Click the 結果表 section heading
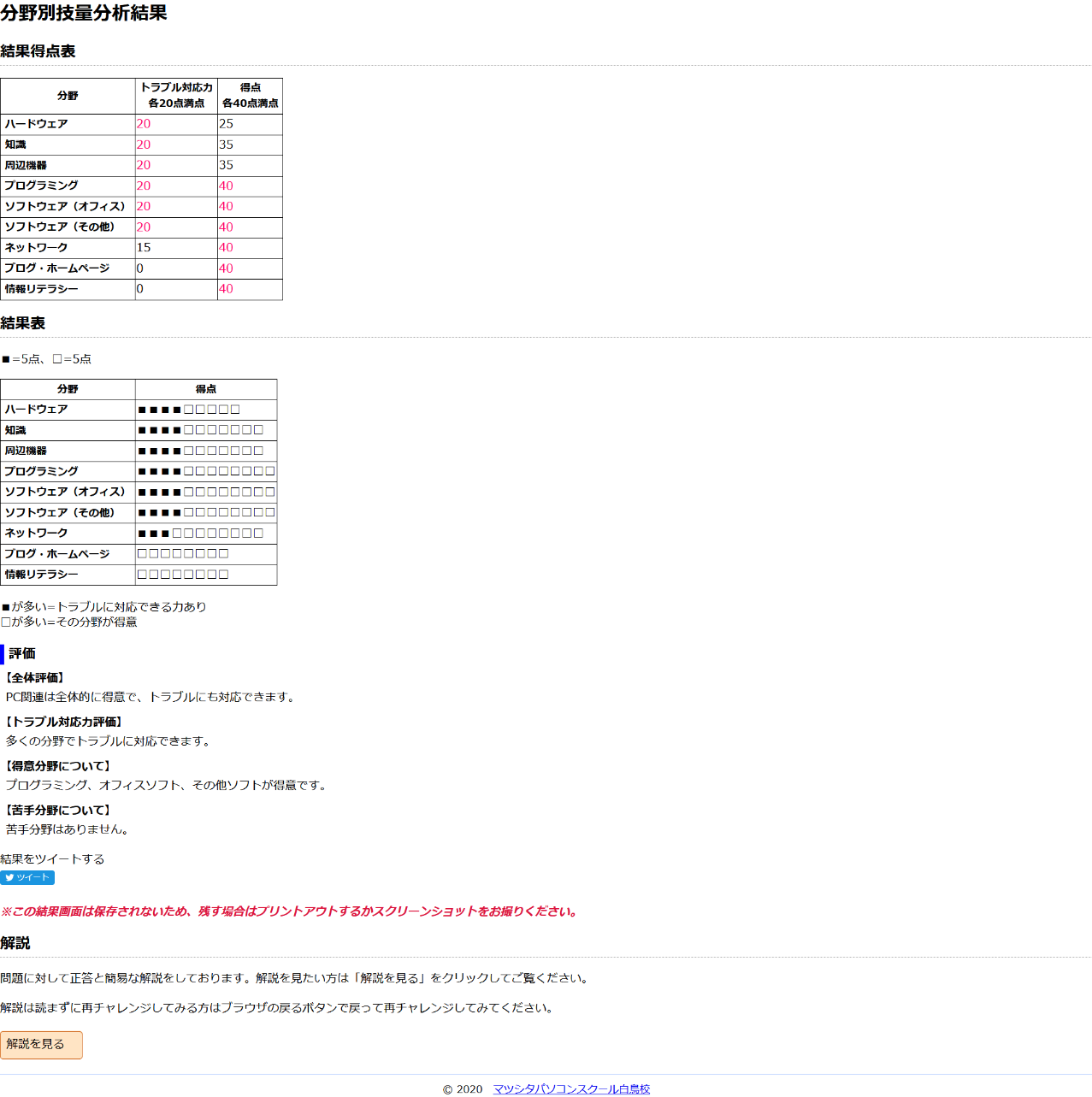 (23, 323)
